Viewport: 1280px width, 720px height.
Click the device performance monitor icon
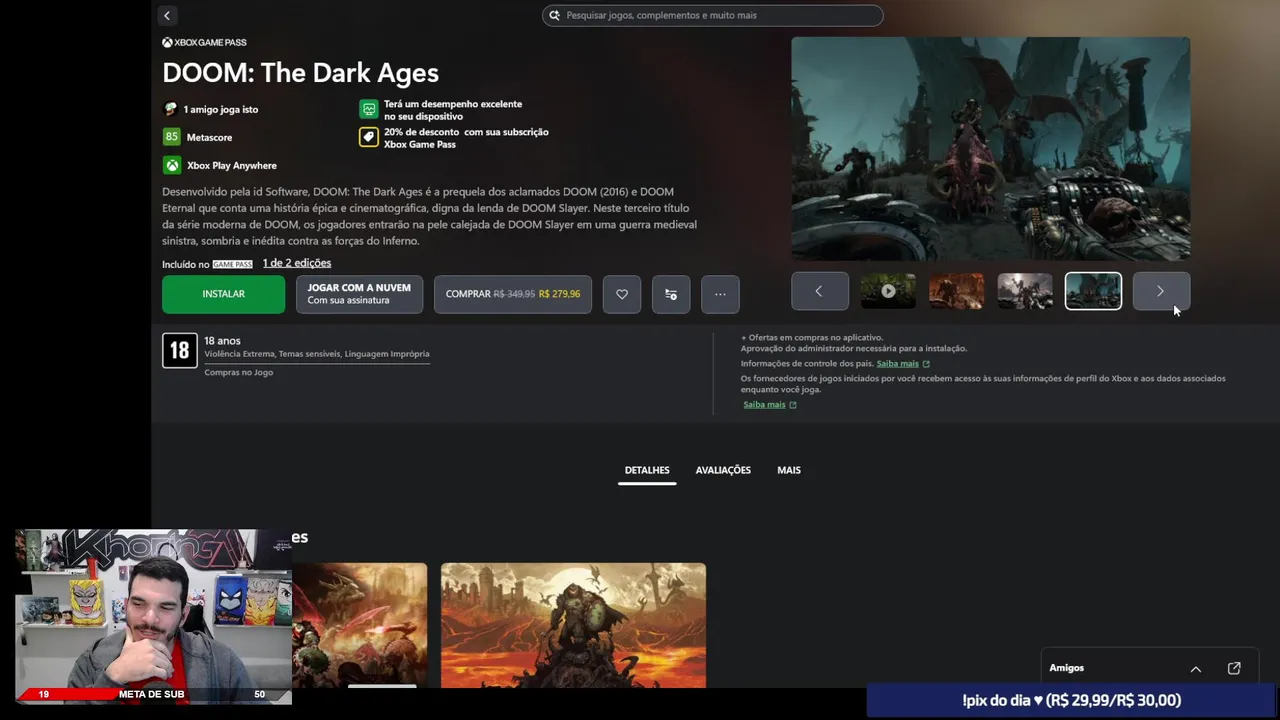[369, 109]
